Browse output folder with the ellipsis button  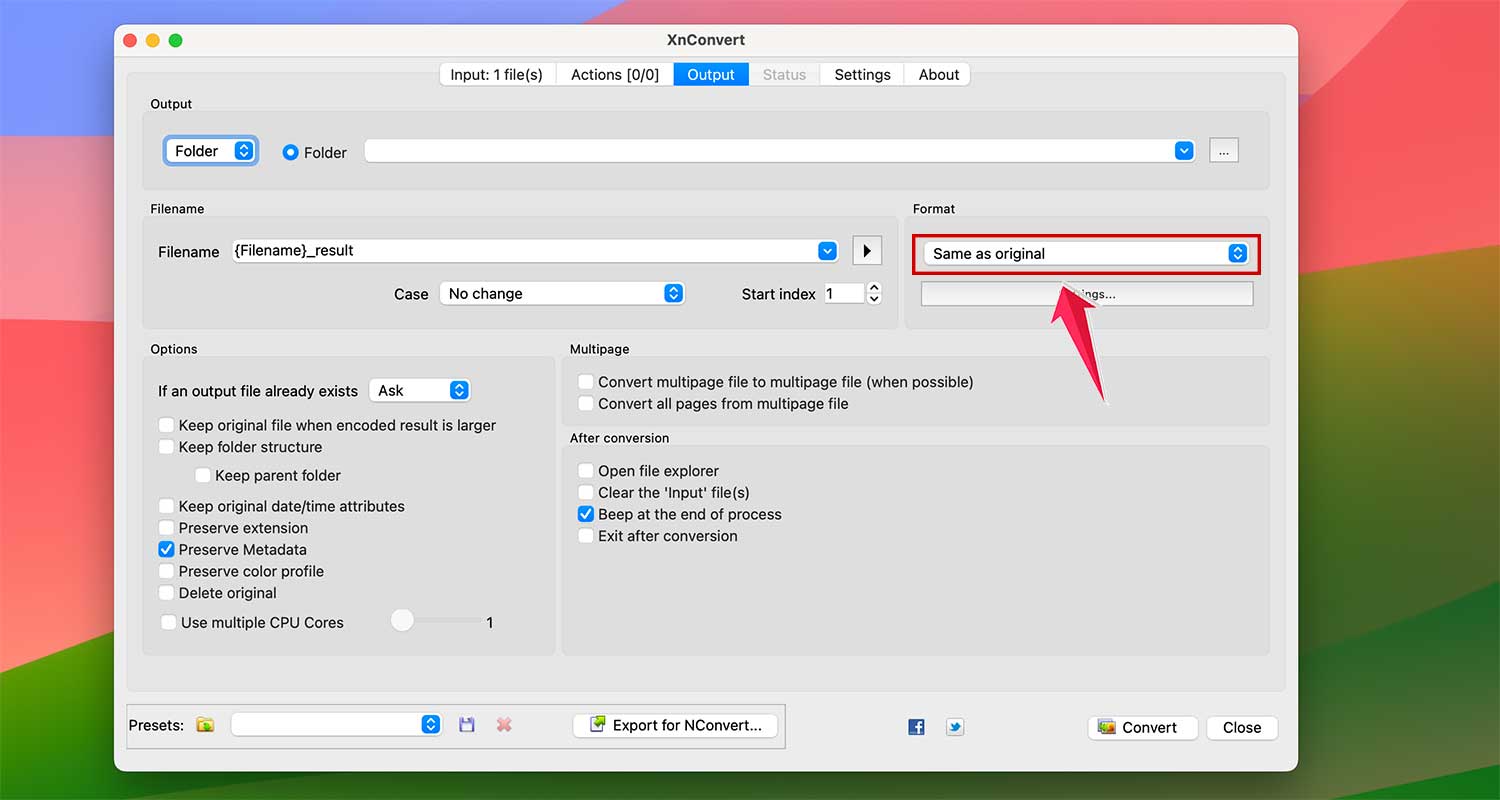pos(1223,150)
